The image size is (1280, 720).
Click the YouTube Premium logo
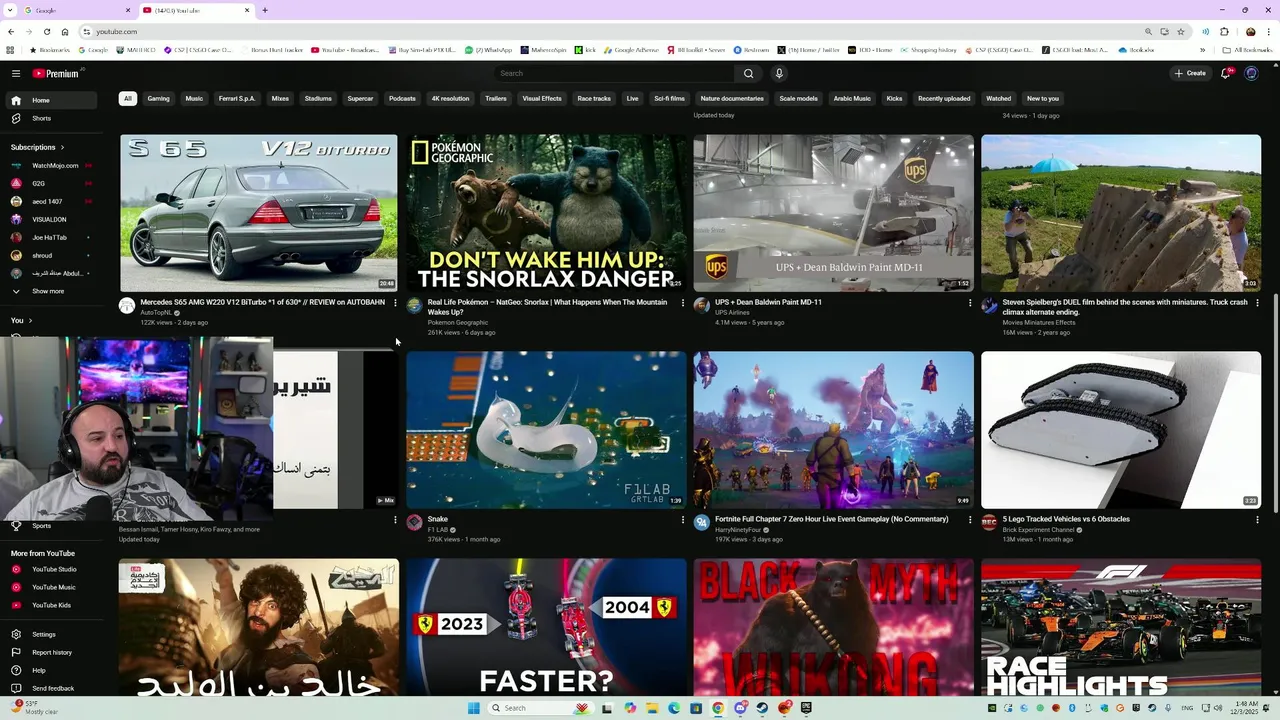point(56,73)
